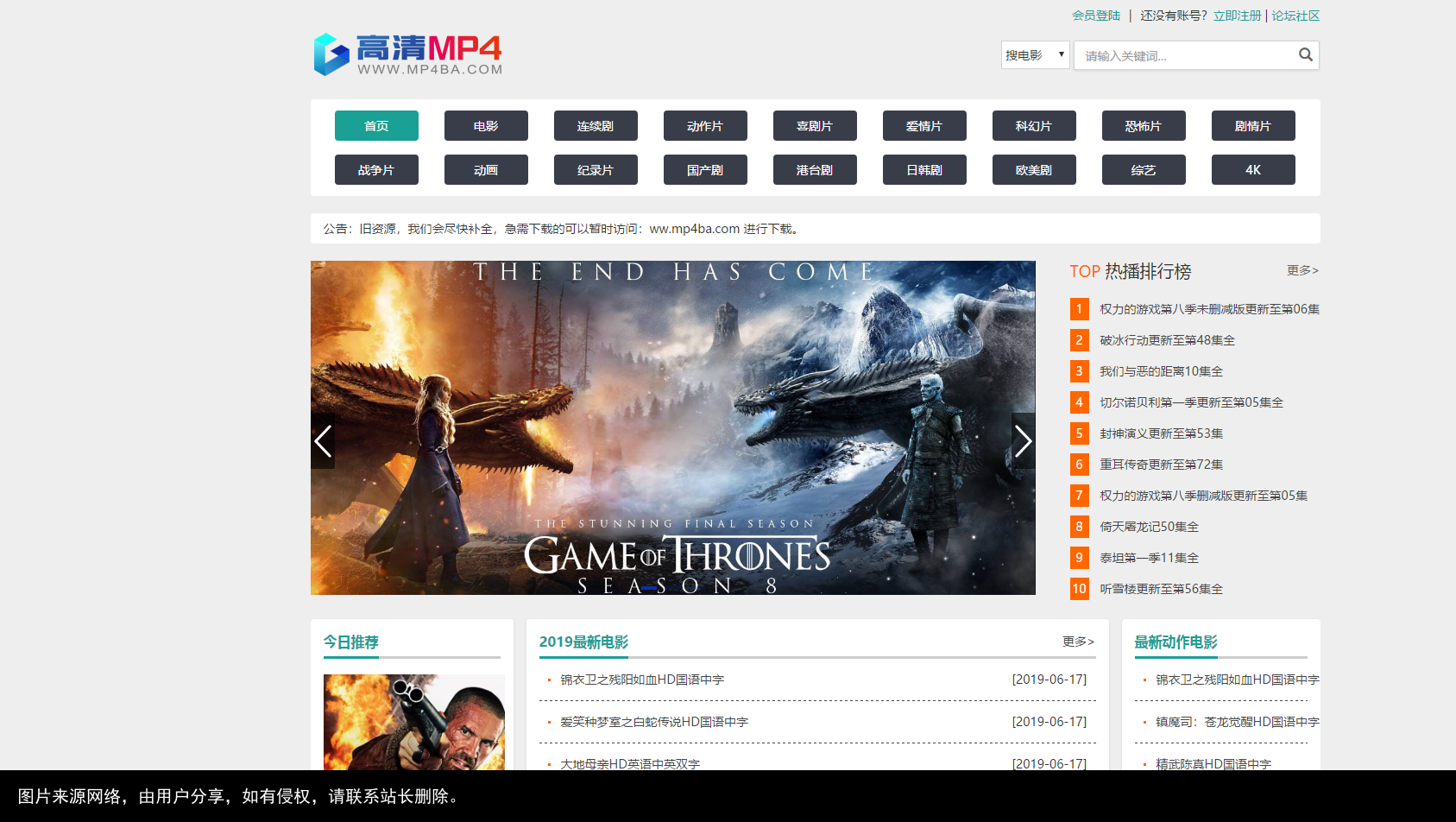Open the 纪录片 category
The image size is (1456, 822).
(596, 170)
